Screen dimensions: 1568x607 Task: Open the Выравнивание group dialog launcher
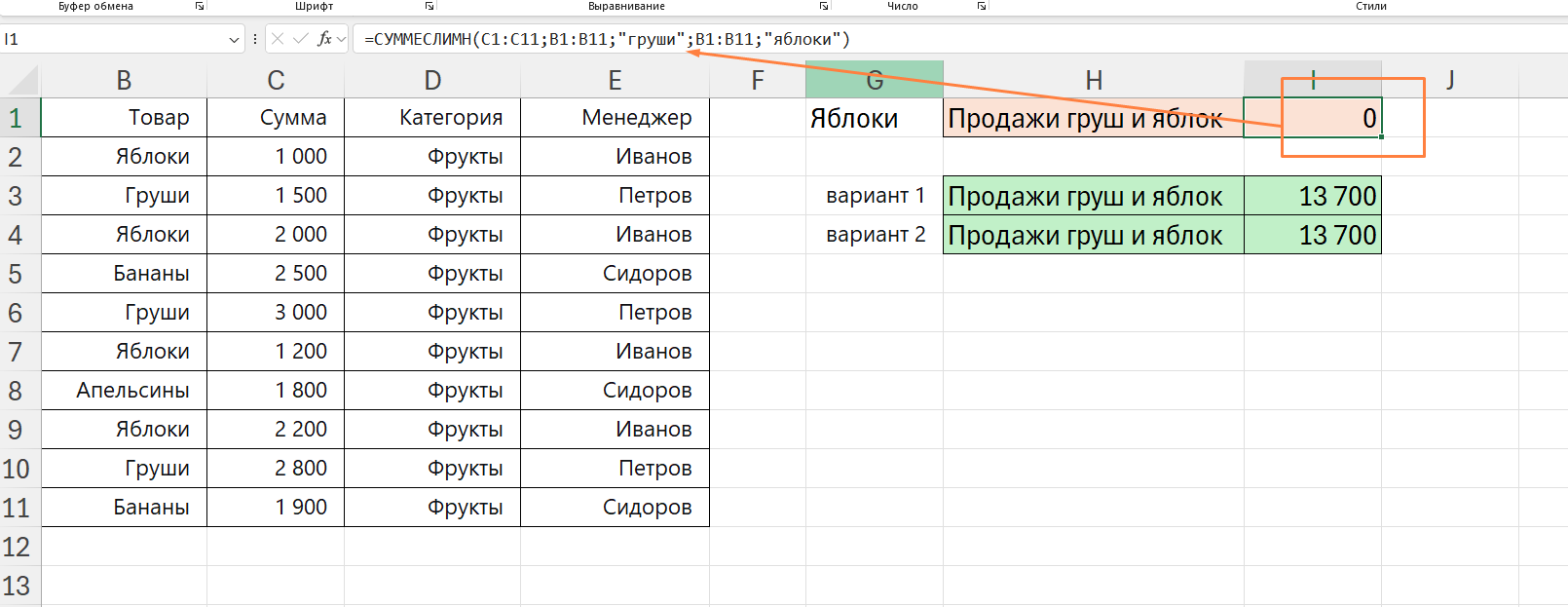pyautogui.click(x=824, y=6)
